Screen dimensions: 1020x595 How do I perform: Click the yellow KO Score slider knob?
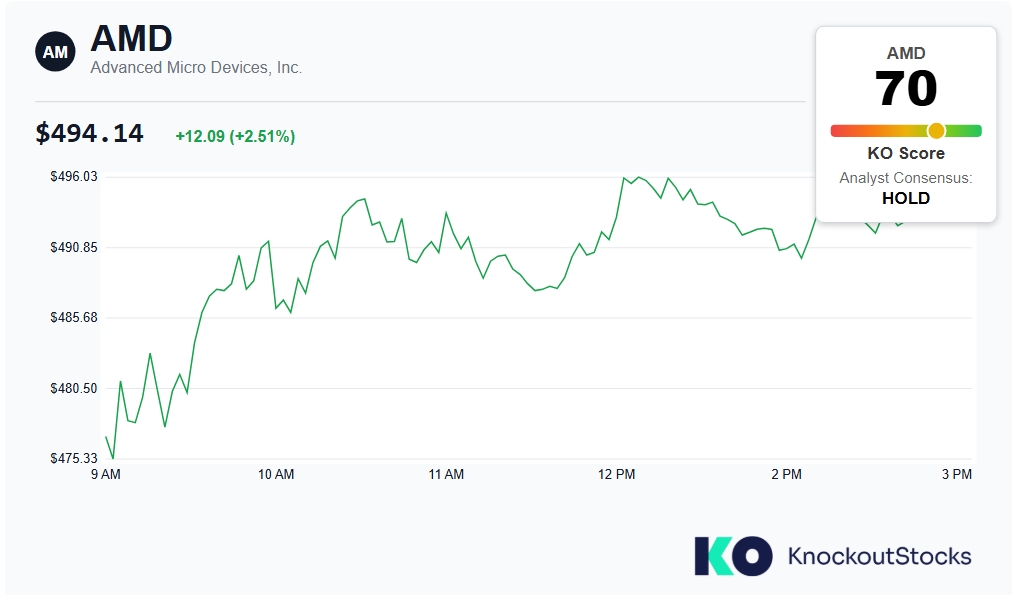pyautogui.click(x=935, y=131)
